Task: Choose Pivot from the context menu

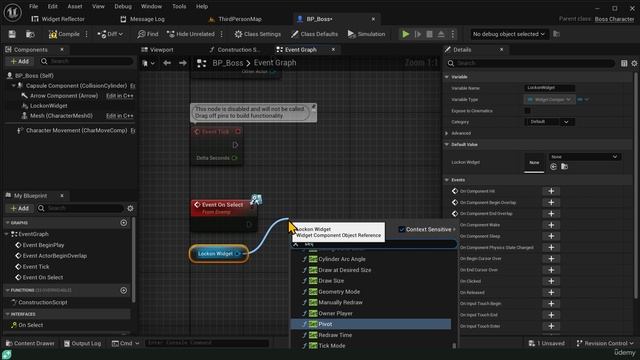Action: click(x=371, y=324)
